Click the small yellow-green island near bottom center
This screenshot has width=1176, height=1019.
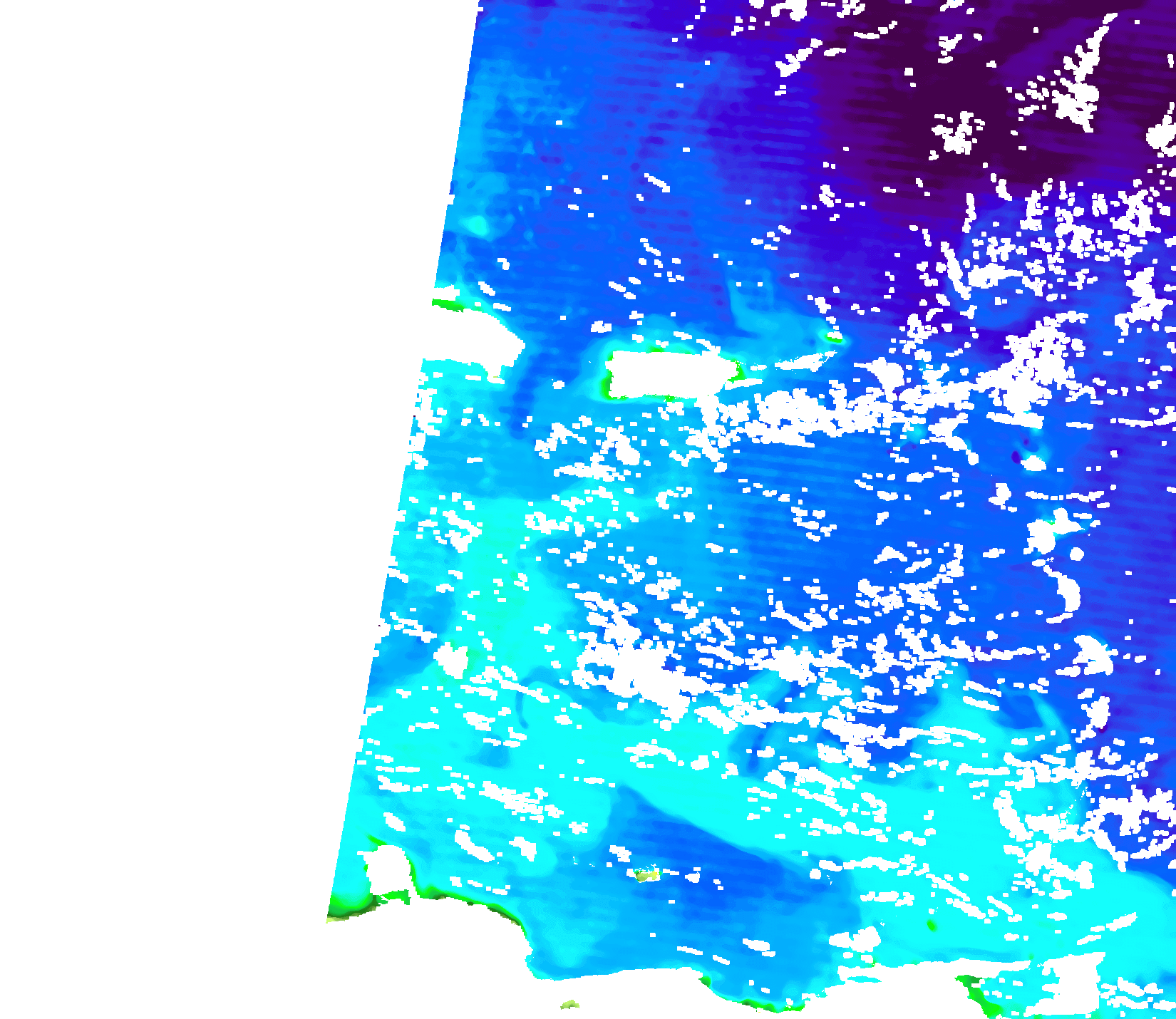point(647,874)
